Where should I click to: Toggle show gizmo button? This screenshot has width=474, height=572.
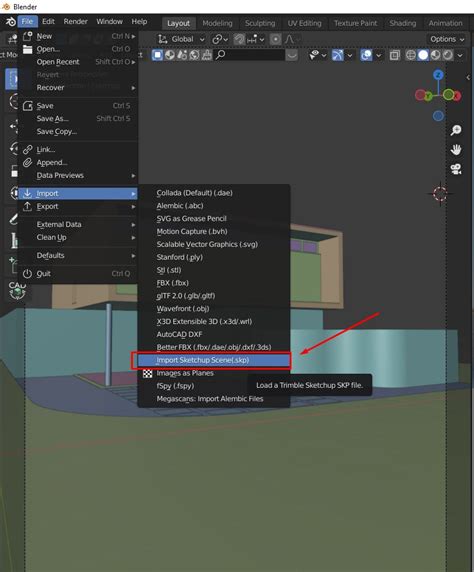pos(338,55)
